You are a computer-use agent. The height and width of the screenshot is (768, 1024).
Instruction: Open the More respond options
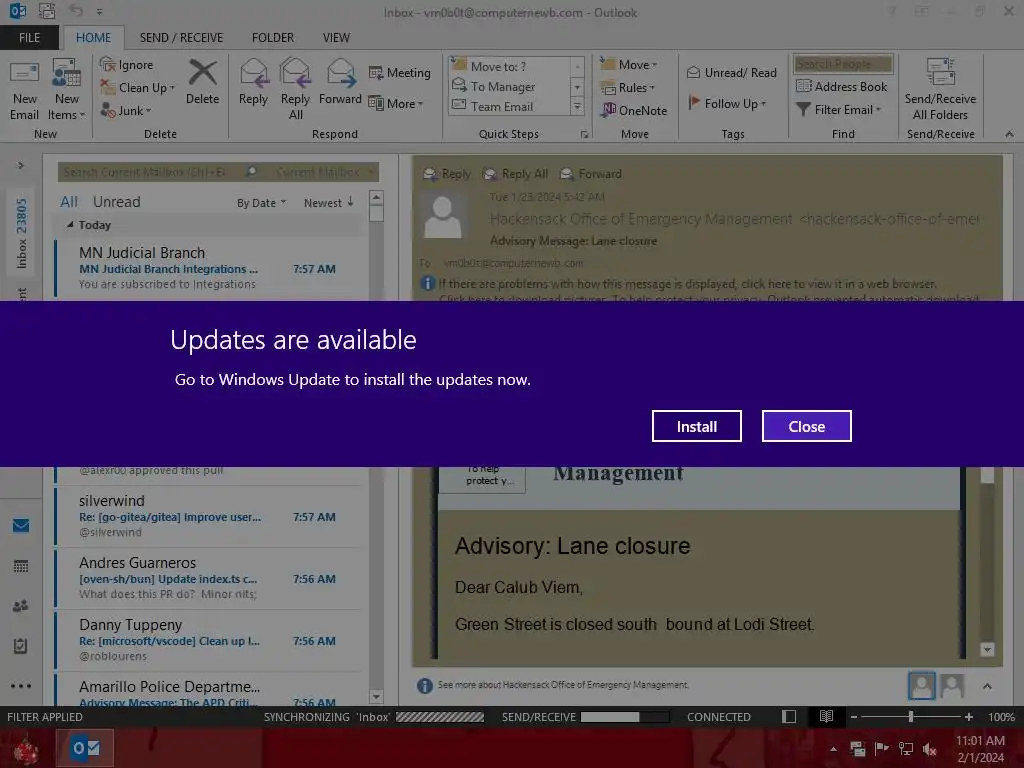396,103
